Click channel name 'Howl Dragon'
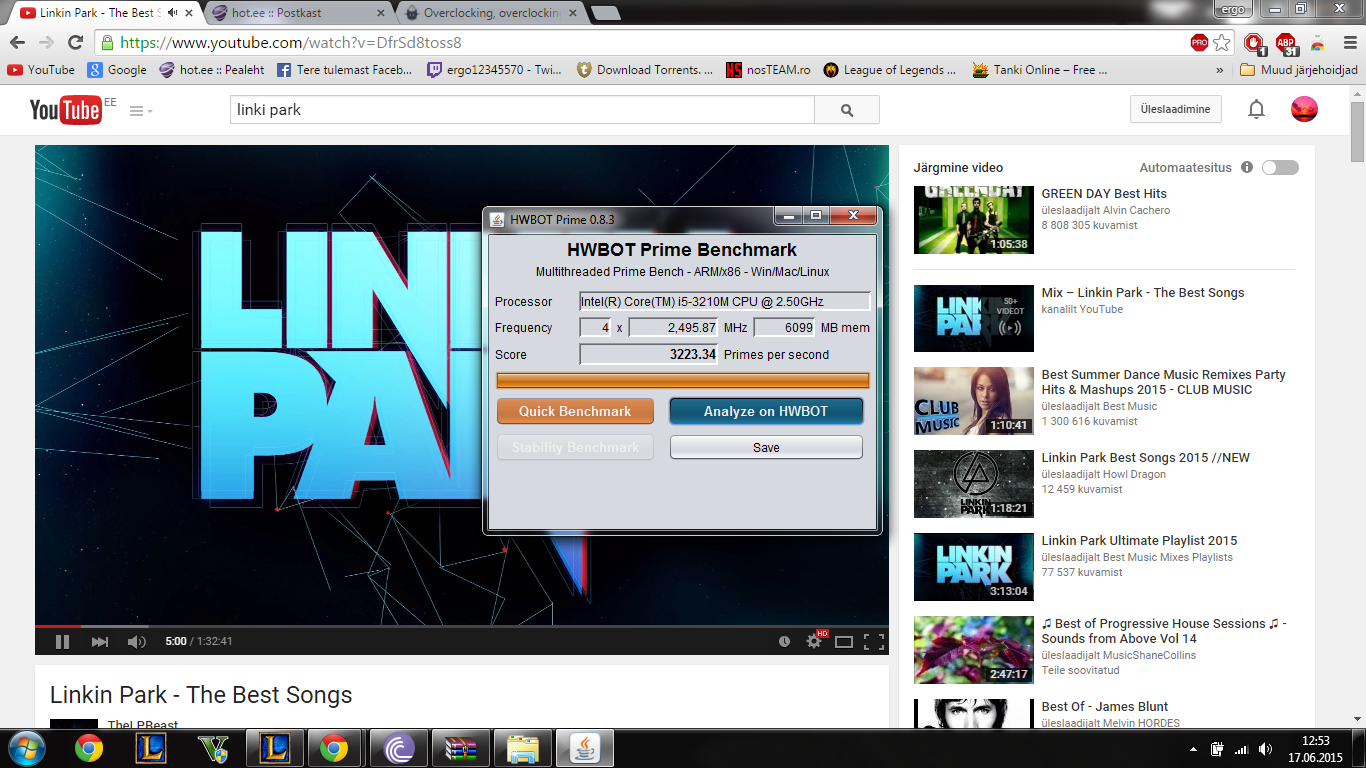 click(x=1134, y=474)
